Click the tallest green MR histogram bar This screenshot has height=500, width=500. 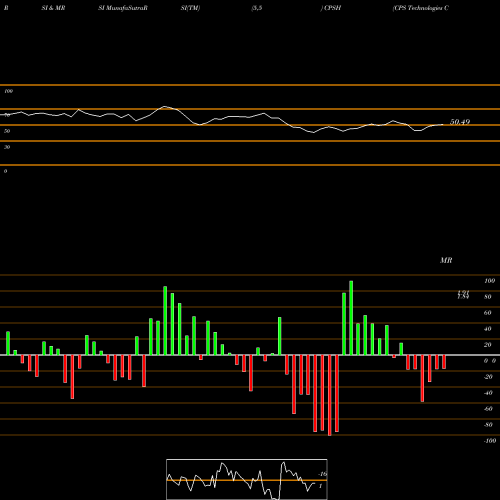(x=351, y=318)
